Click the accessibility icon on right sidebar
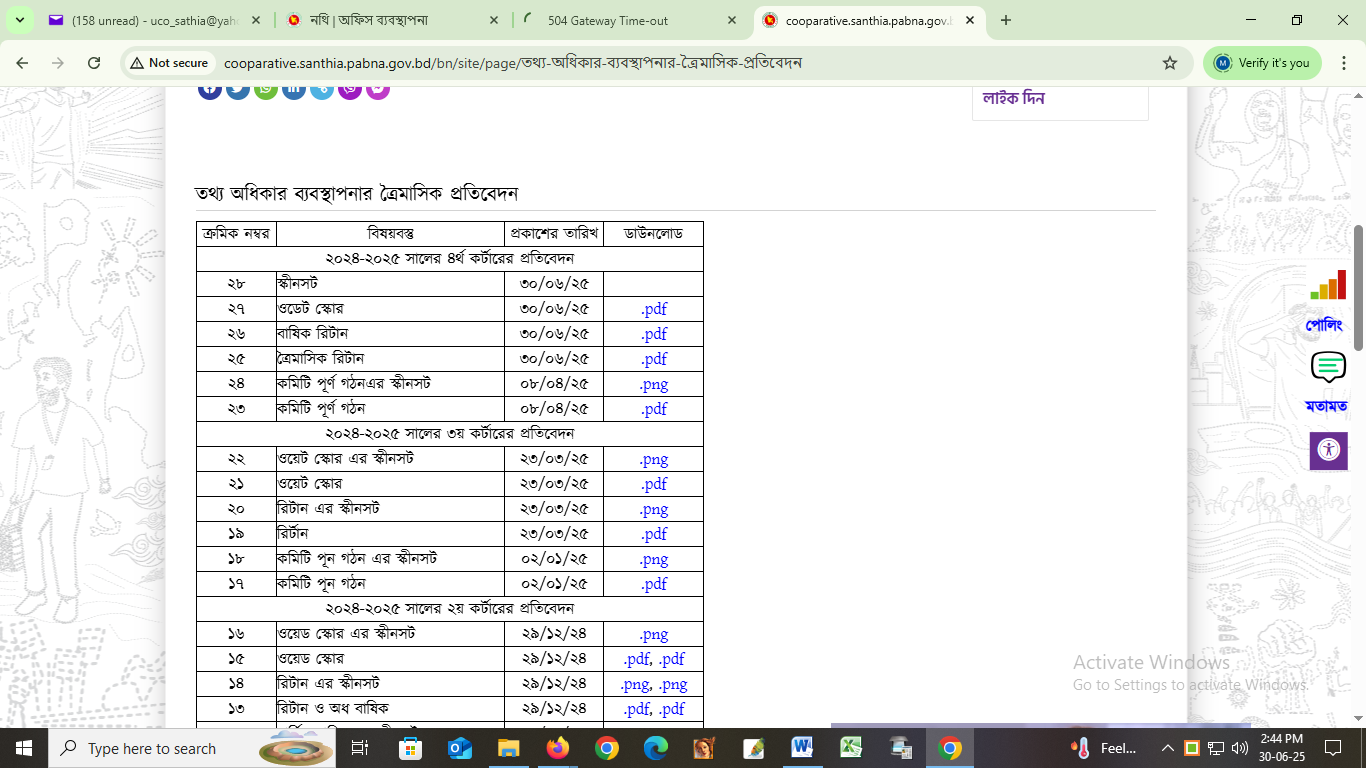The image size is (1366, 768). 1328,450
